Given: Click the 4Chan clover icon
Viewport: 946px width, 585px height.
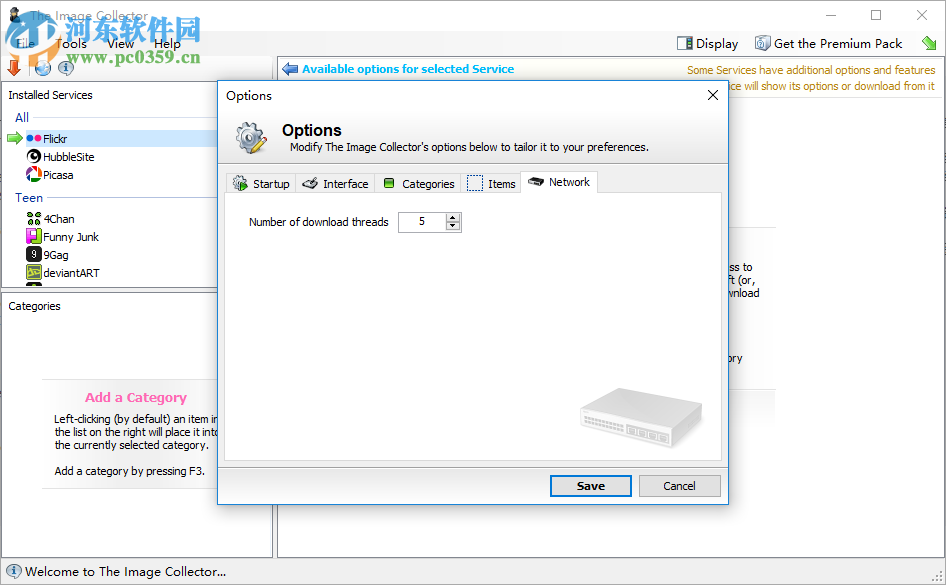Looking at the screenshot, I should point(34,218).
